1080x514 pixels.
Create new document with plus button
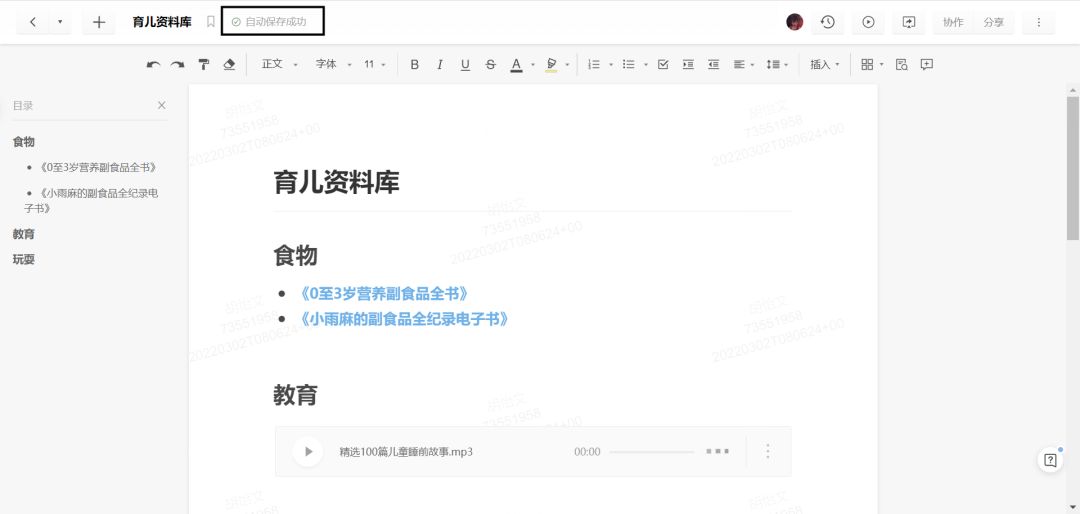point(98,22)
